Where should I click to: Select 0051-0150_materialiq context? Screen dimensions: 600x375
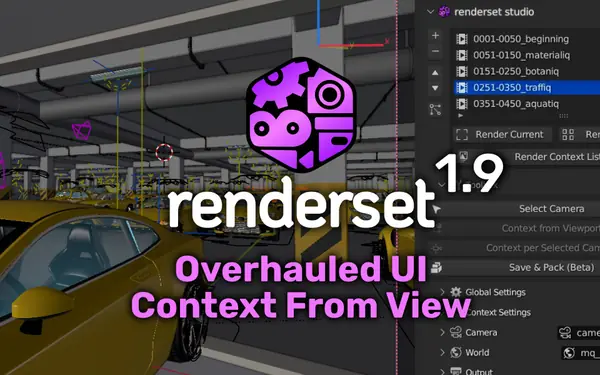[527, 55]
